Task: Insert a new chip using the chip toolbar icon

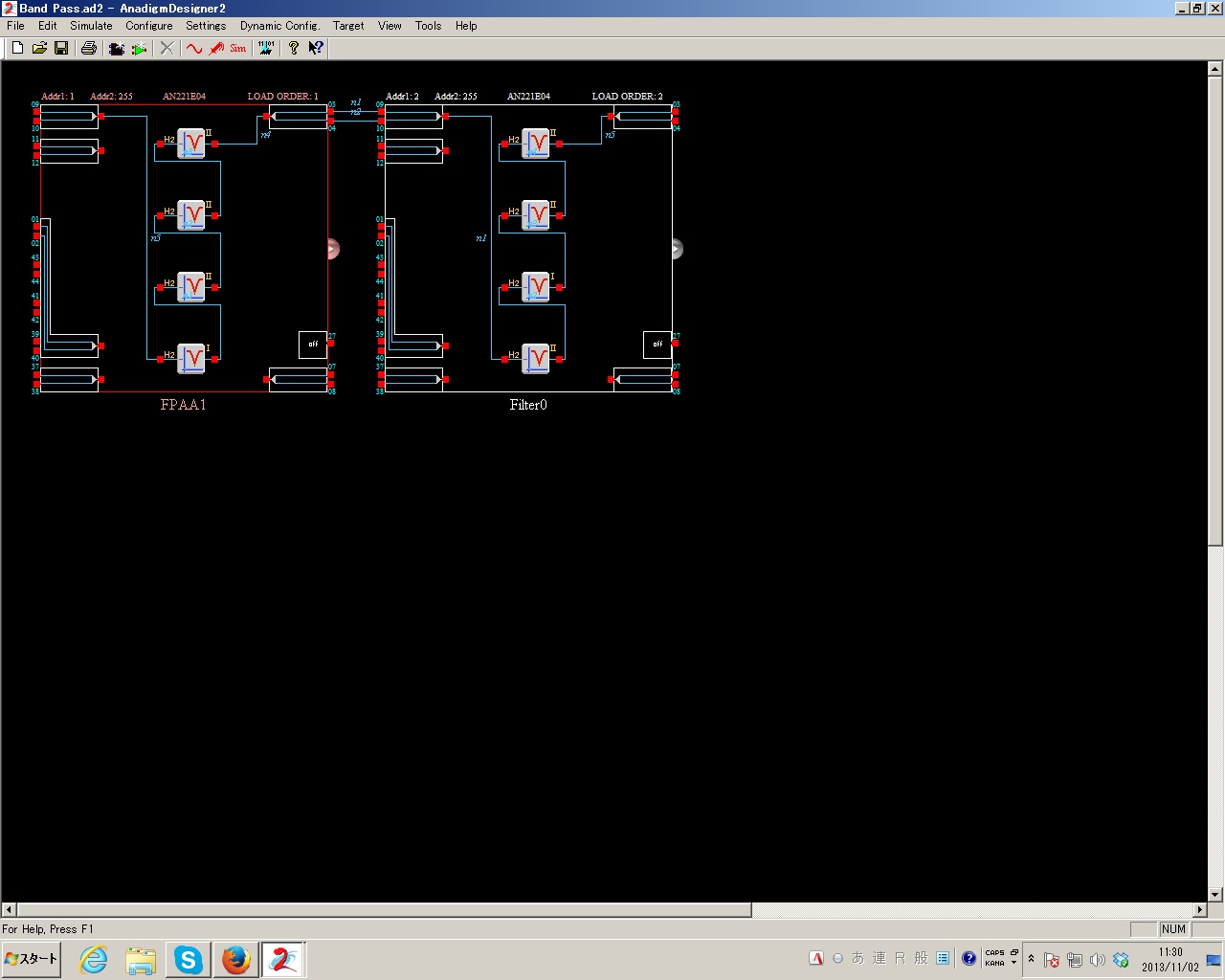Action: pyautogui.click(x=117, y=48)
